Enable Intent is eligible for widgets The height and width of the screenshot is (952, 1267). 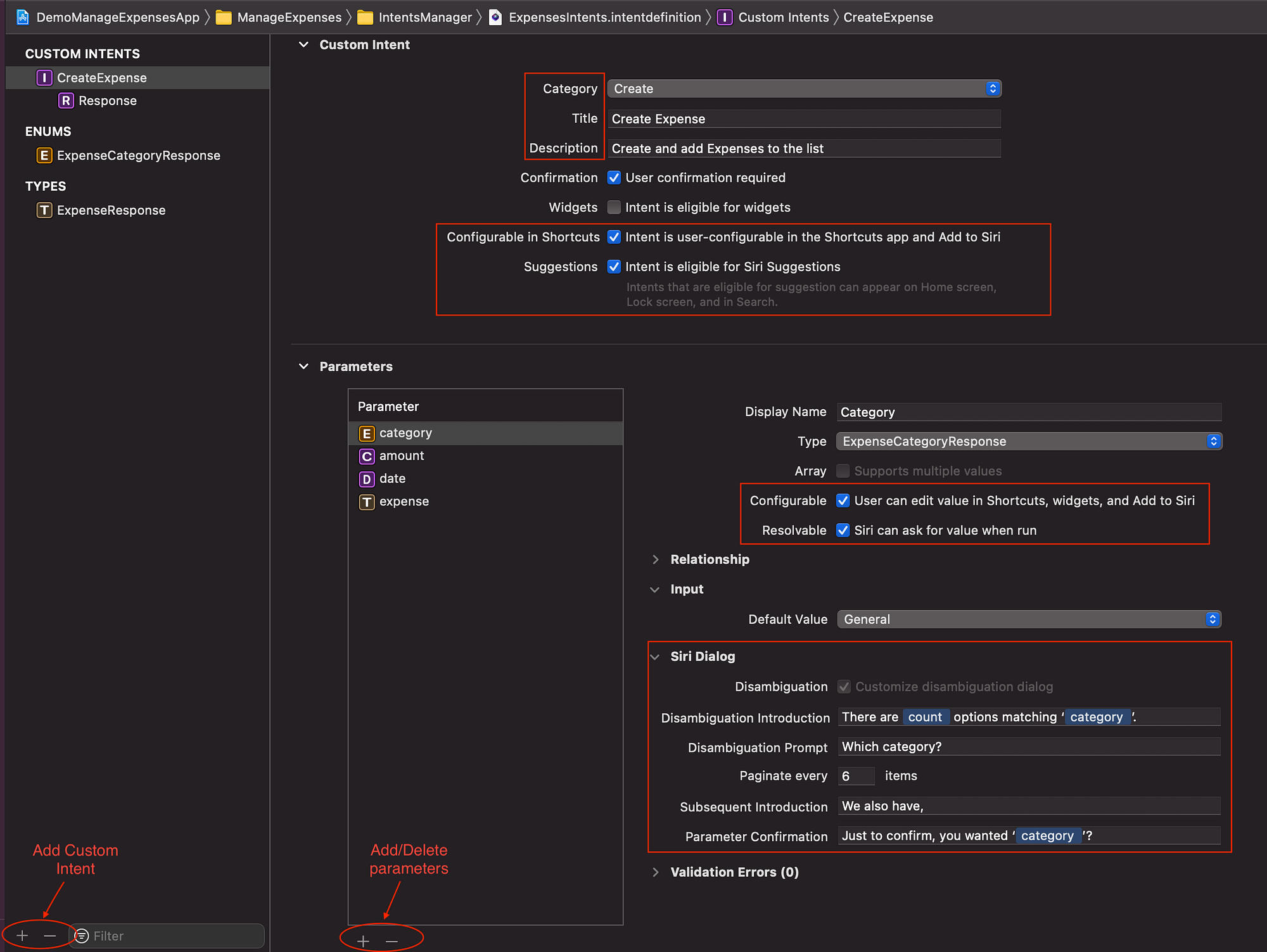click(x=614, y=208)
